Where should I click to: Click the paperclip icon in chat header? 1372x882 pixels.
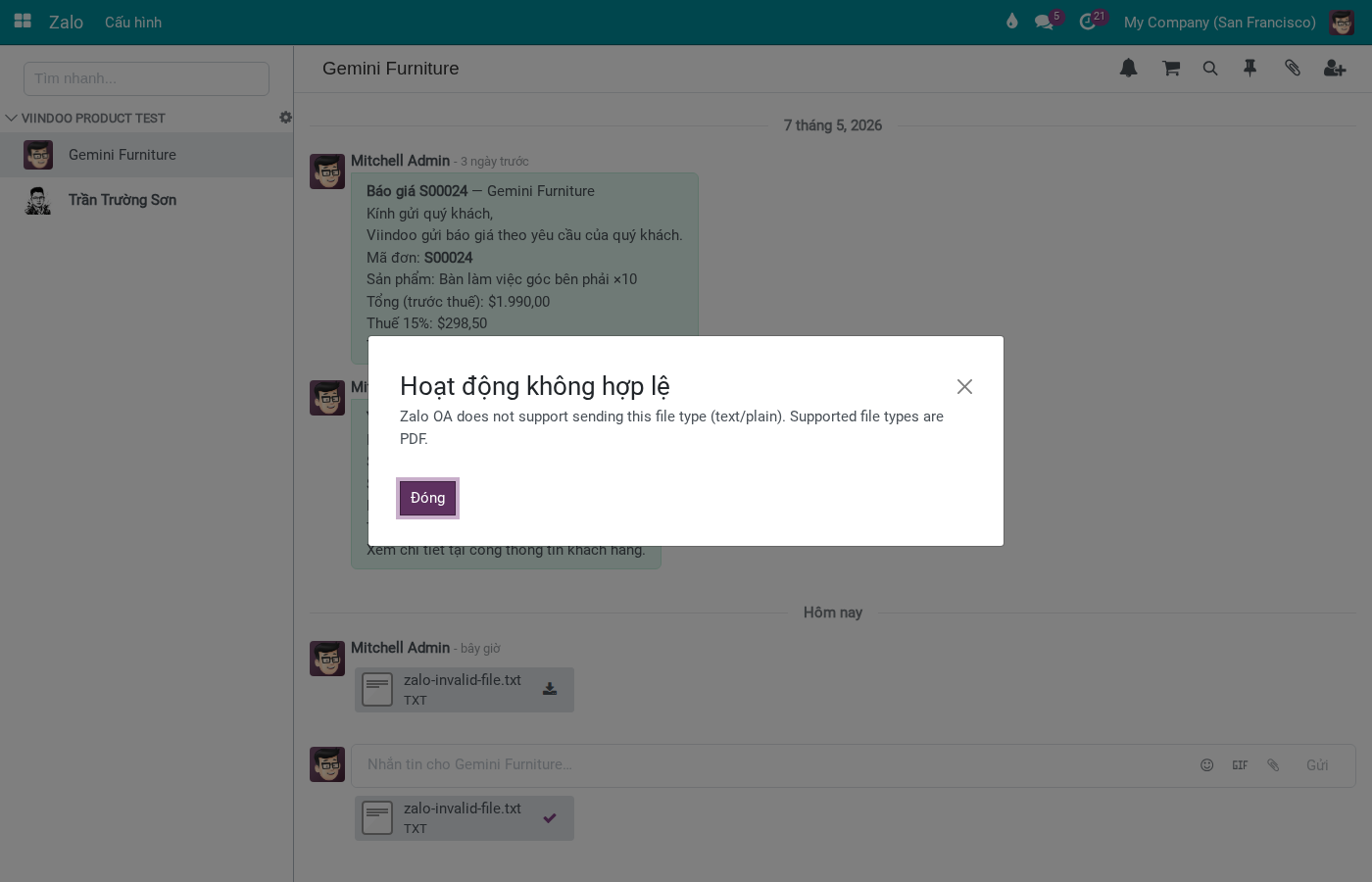tap(1293, 68)
